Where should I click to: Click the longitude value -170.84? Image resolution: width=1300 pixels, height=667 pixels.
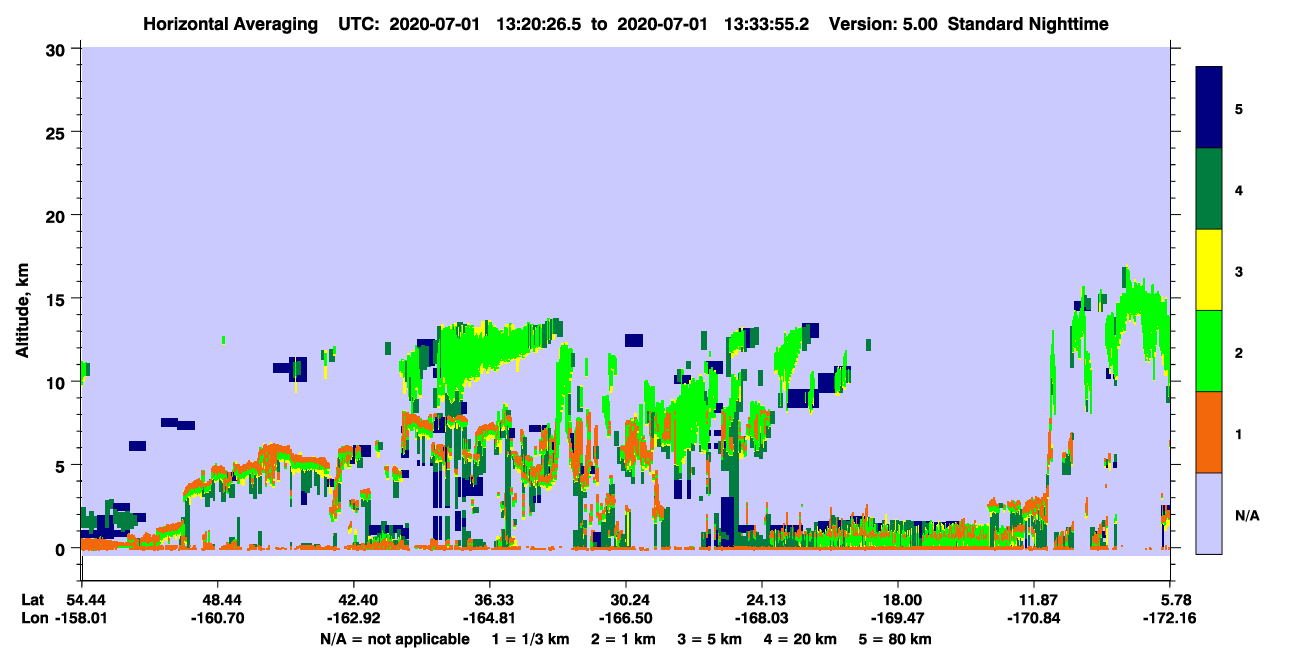[x=1034, y=619]
